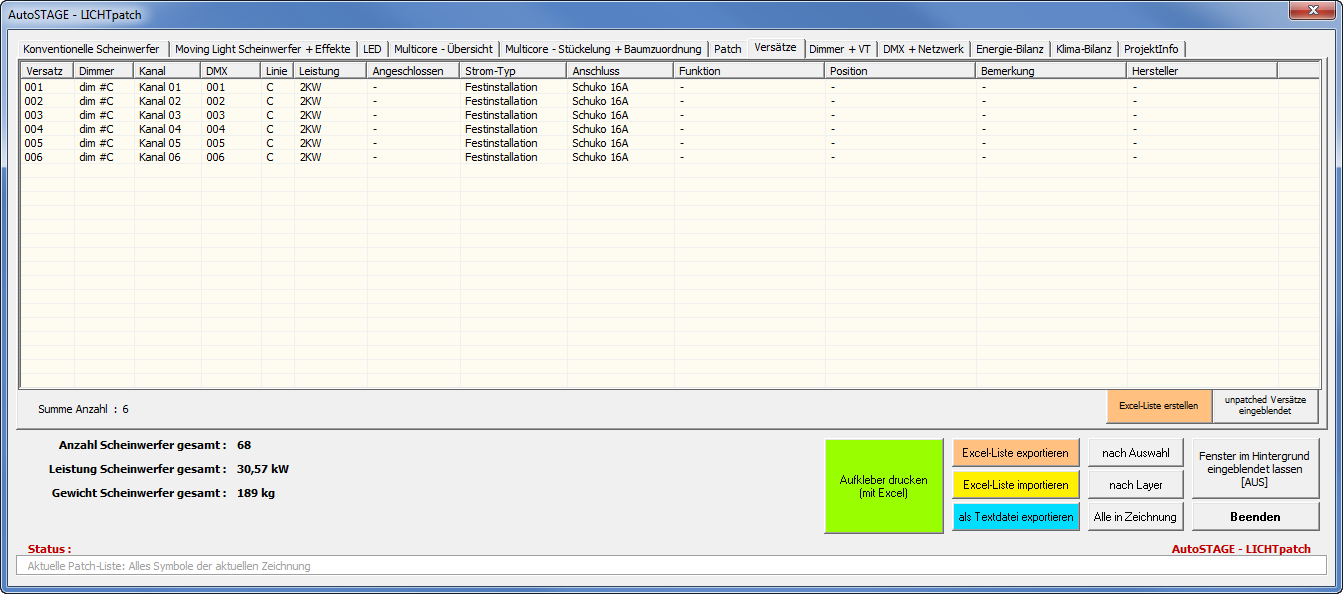This screenshot has height=594, width=1343.
Task: Export as text file via cyan button
Action: coord(1015,517)
